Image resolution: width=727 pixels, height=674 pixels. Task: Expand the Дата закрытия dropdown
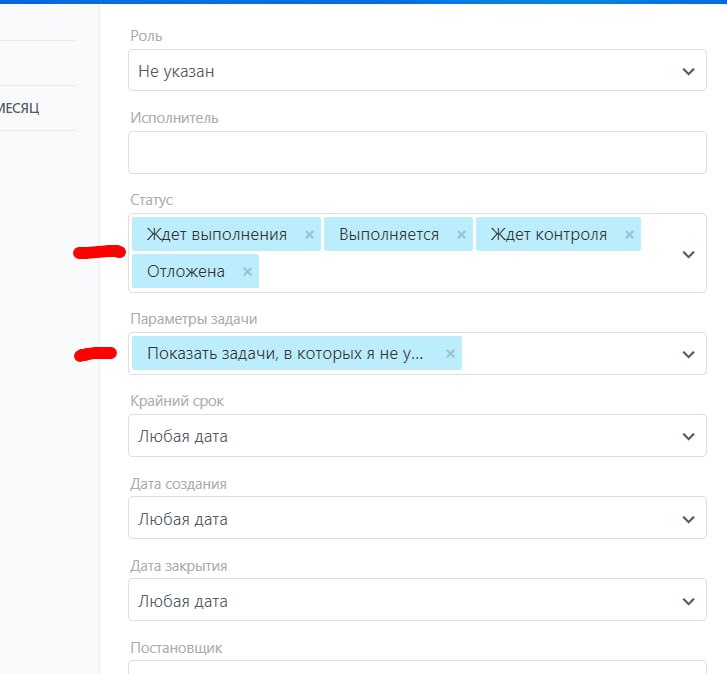[x=688, y=601]
